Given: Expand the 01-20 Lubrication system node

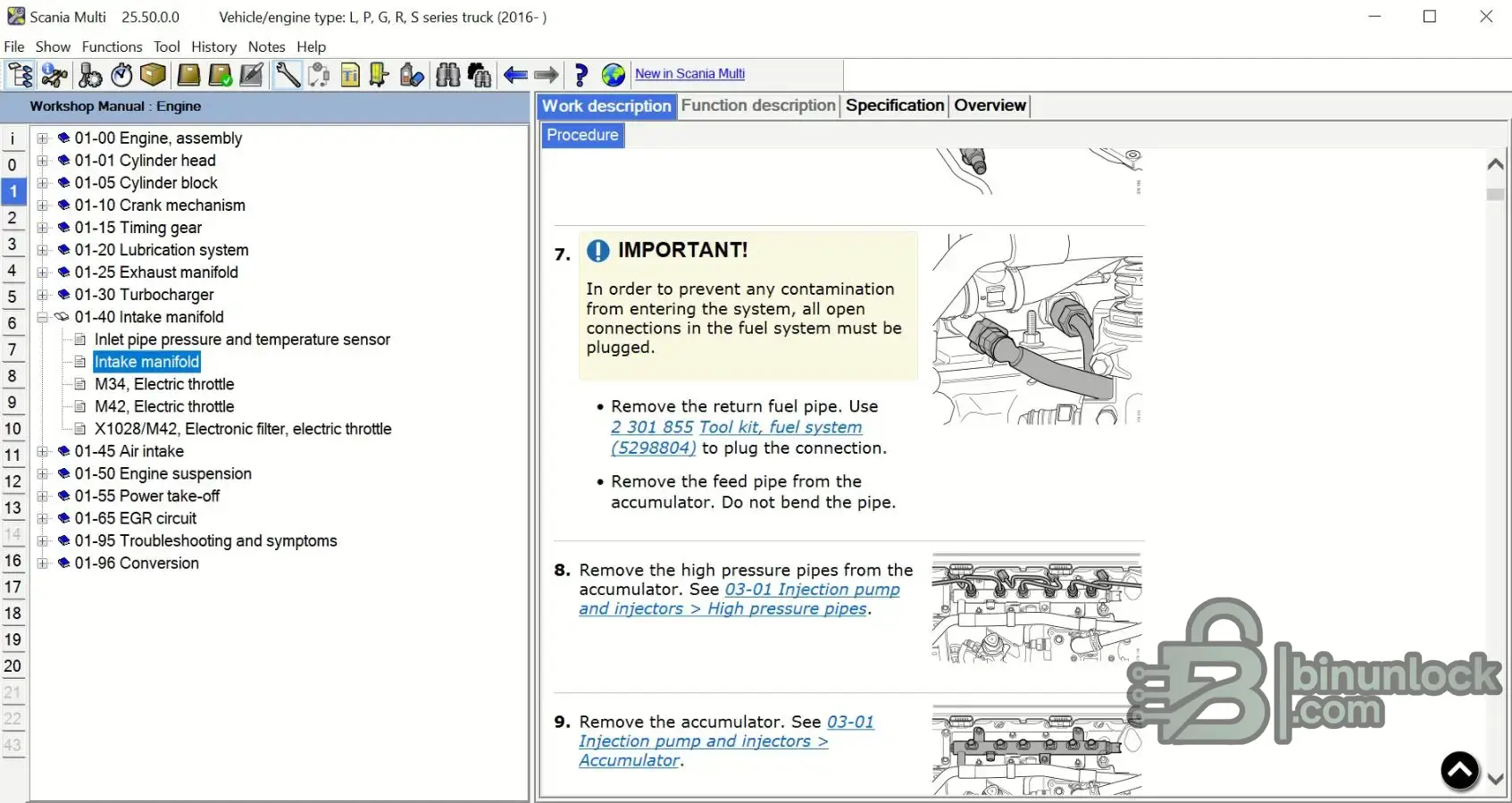Looking at the screenshot, I should pyautogui.click(x=42, y=250).
